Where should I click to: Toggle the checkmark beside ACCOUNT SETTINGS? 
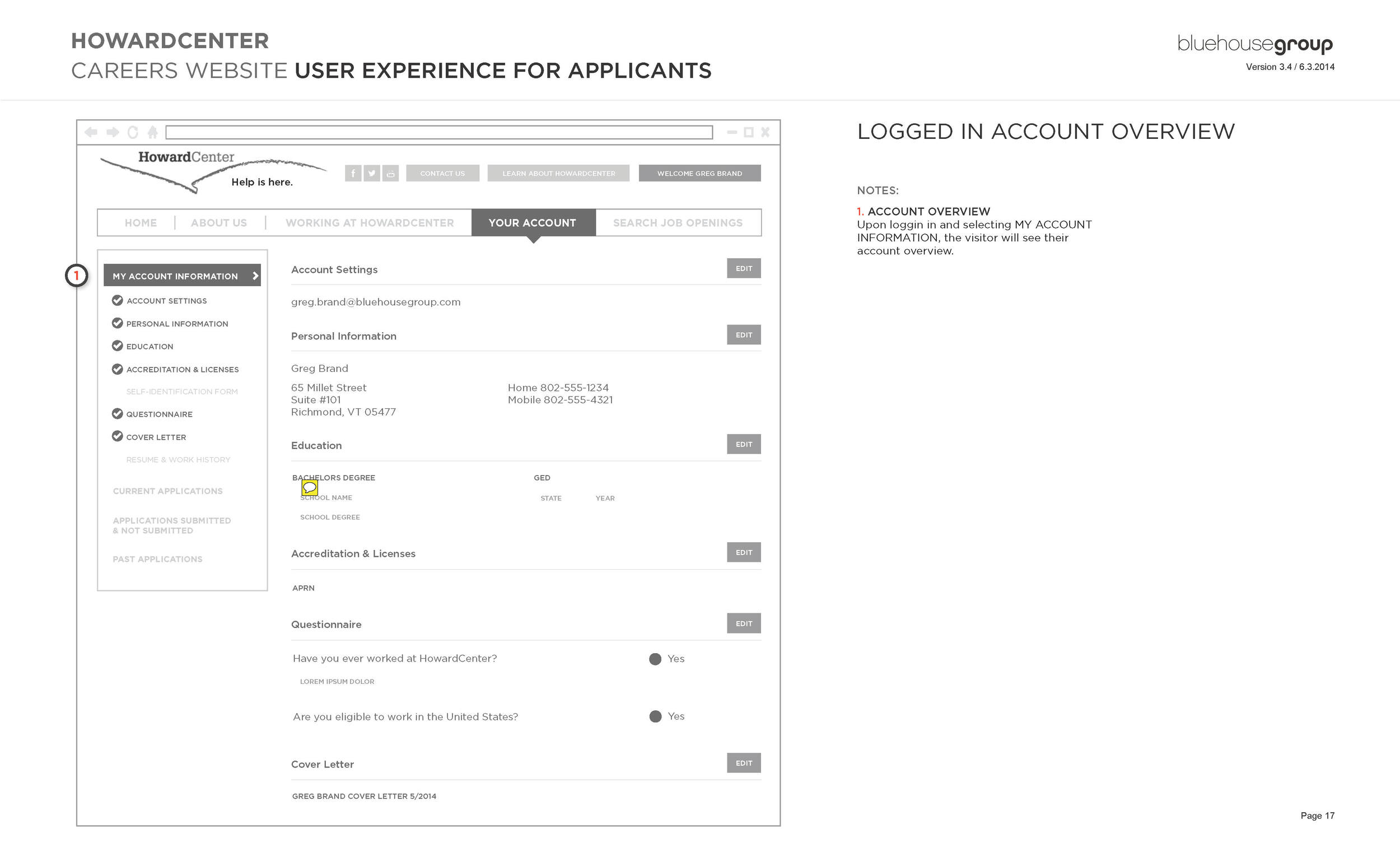(x=117, y=300)
